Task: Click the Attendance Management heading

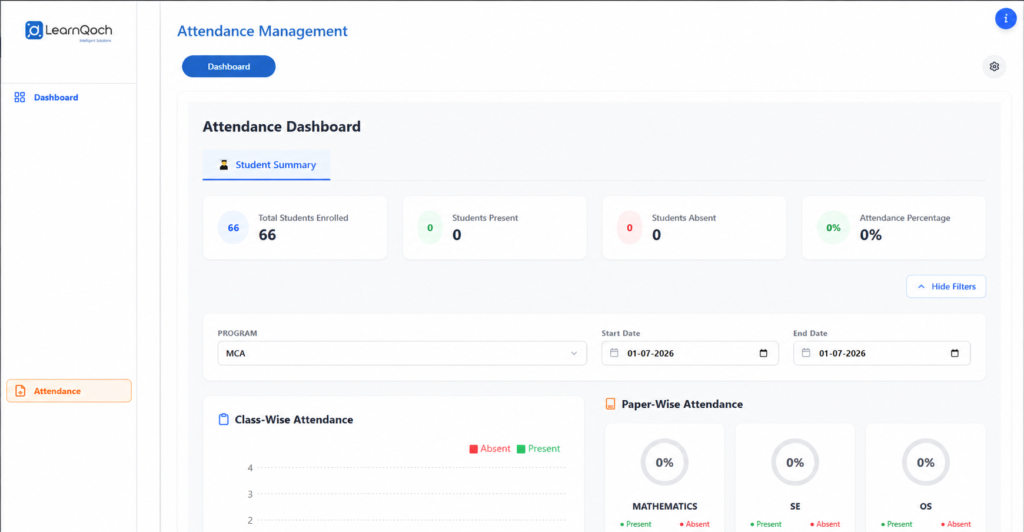Action: tap(262, 31)
